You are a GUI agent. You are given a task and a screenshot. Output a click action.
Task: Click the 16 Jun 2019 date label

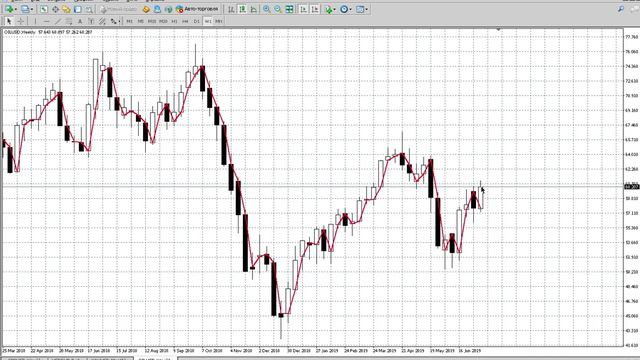(x=470, y=351)
